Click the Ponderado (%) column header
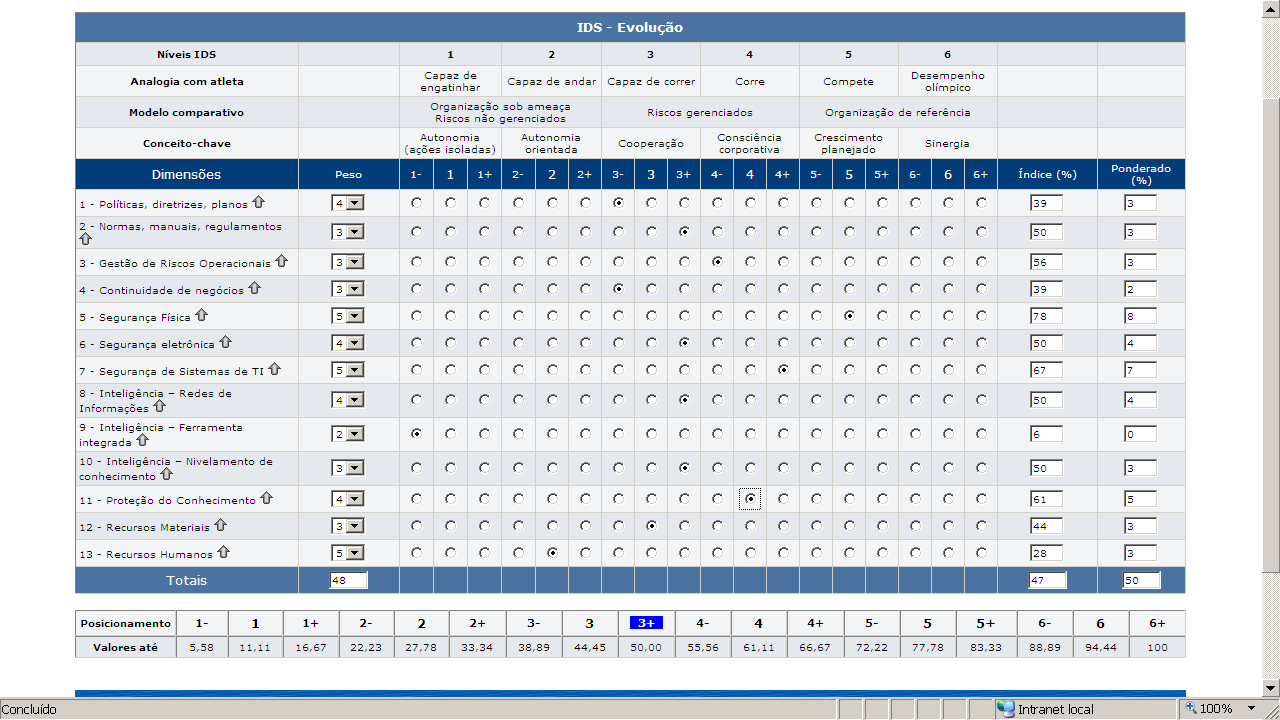The image size is (1280, 720). click(1141, 174)
